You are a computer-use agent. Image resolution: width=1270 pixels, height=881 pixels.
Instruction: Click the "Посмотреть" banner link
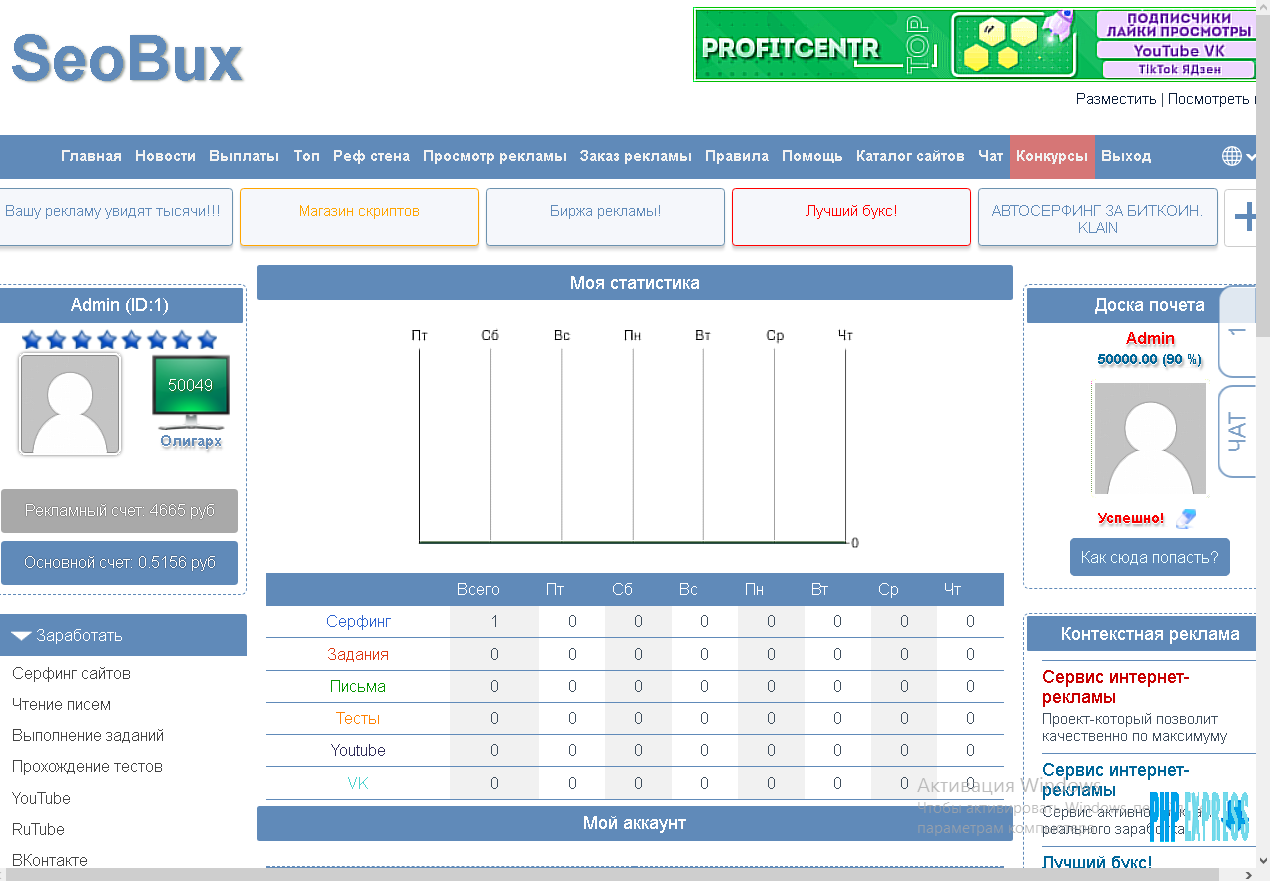1211,99
